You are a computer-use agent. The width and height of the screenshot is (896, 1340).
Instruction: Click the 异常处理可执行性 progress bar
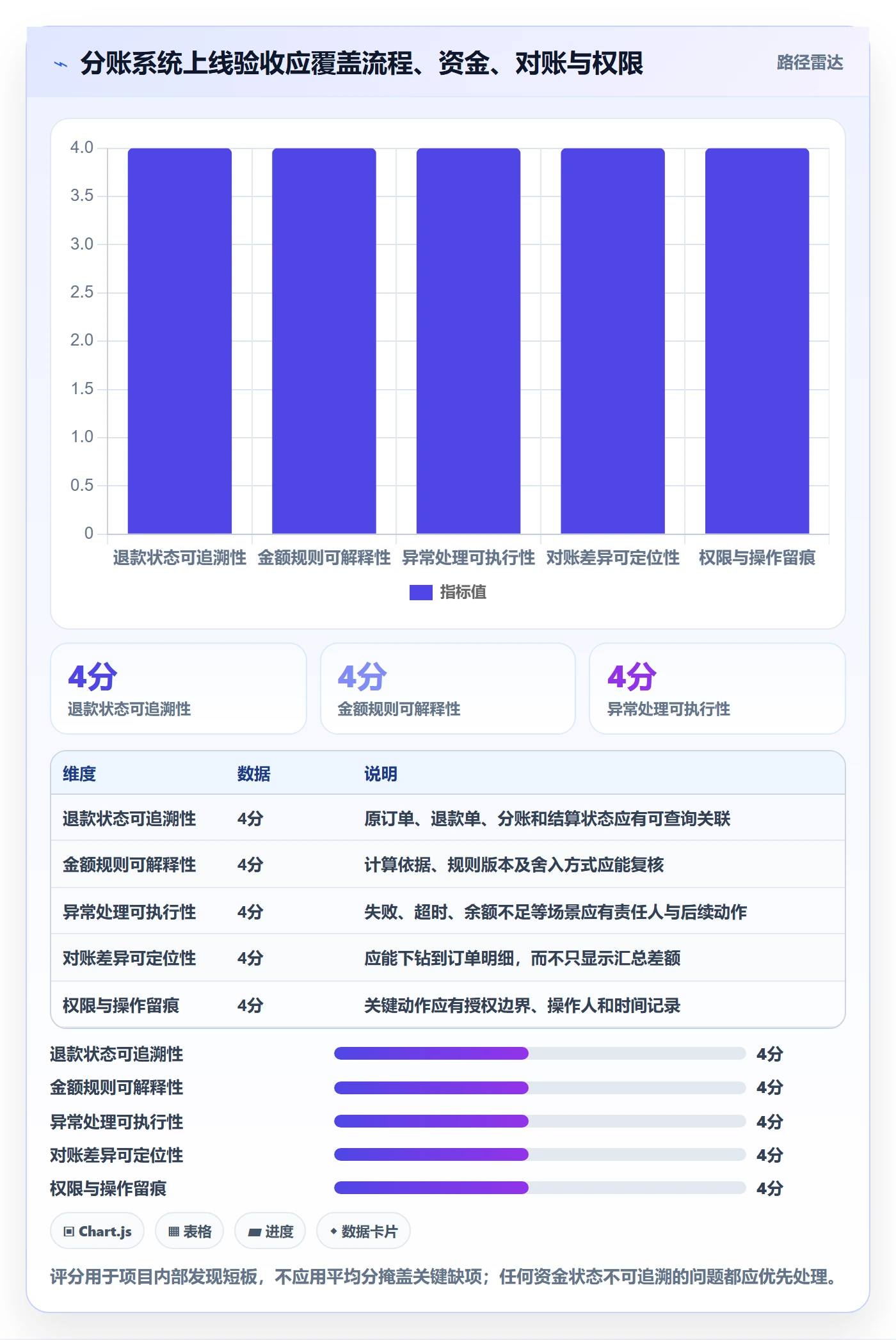[540, 1121]
